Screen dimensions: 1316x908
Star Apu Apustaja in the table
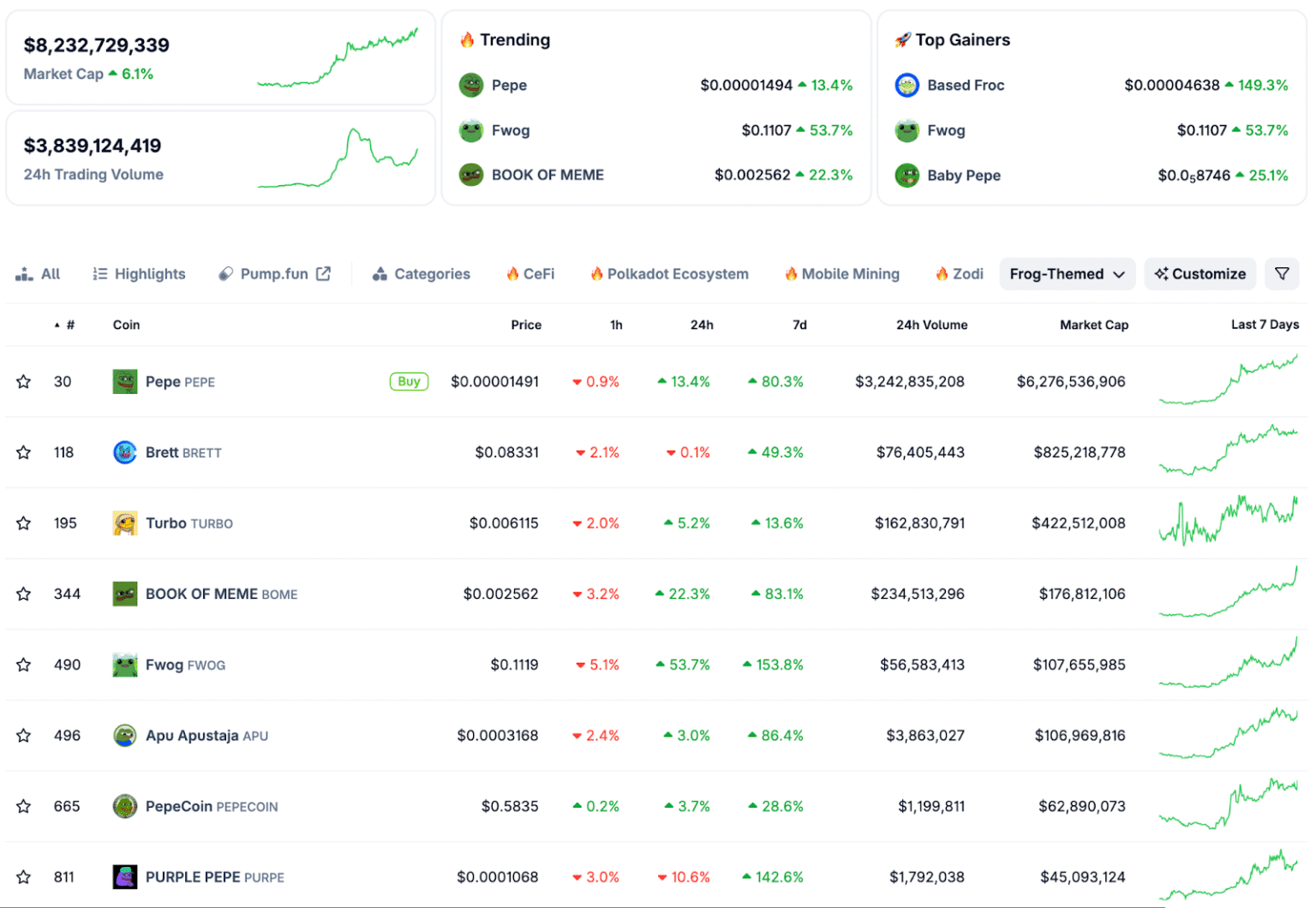coord(23,736)
